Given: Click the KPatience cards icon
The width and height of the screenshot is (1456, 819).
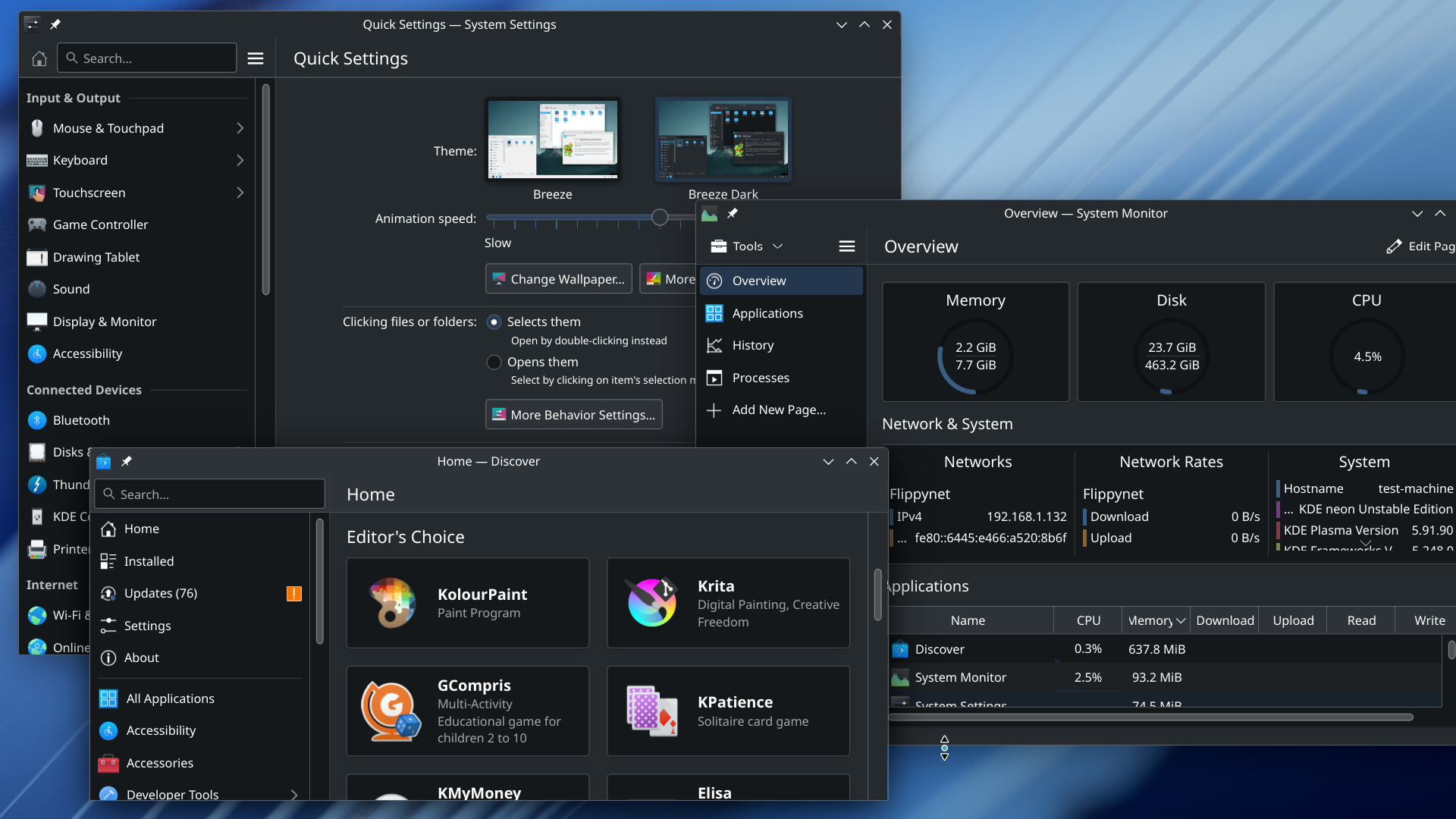Looking at the screenshot, I should (652, 711).
